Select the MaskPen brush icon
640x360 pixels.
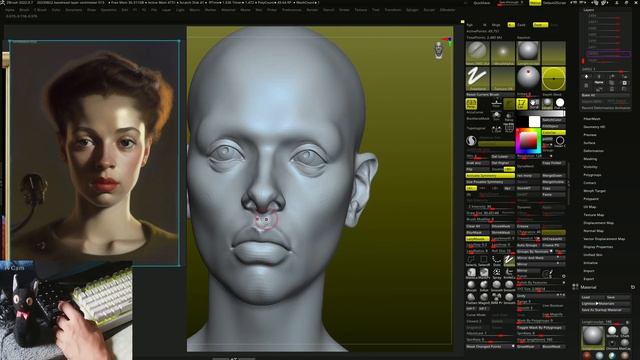[484, 273]
